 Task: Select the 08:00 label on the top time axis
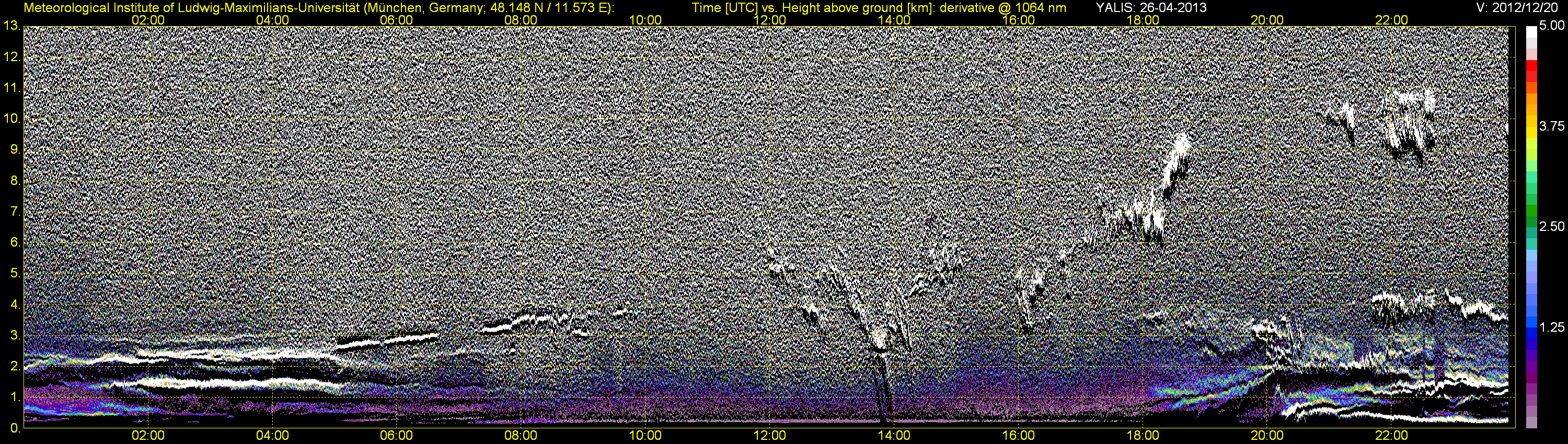point(521,20)
